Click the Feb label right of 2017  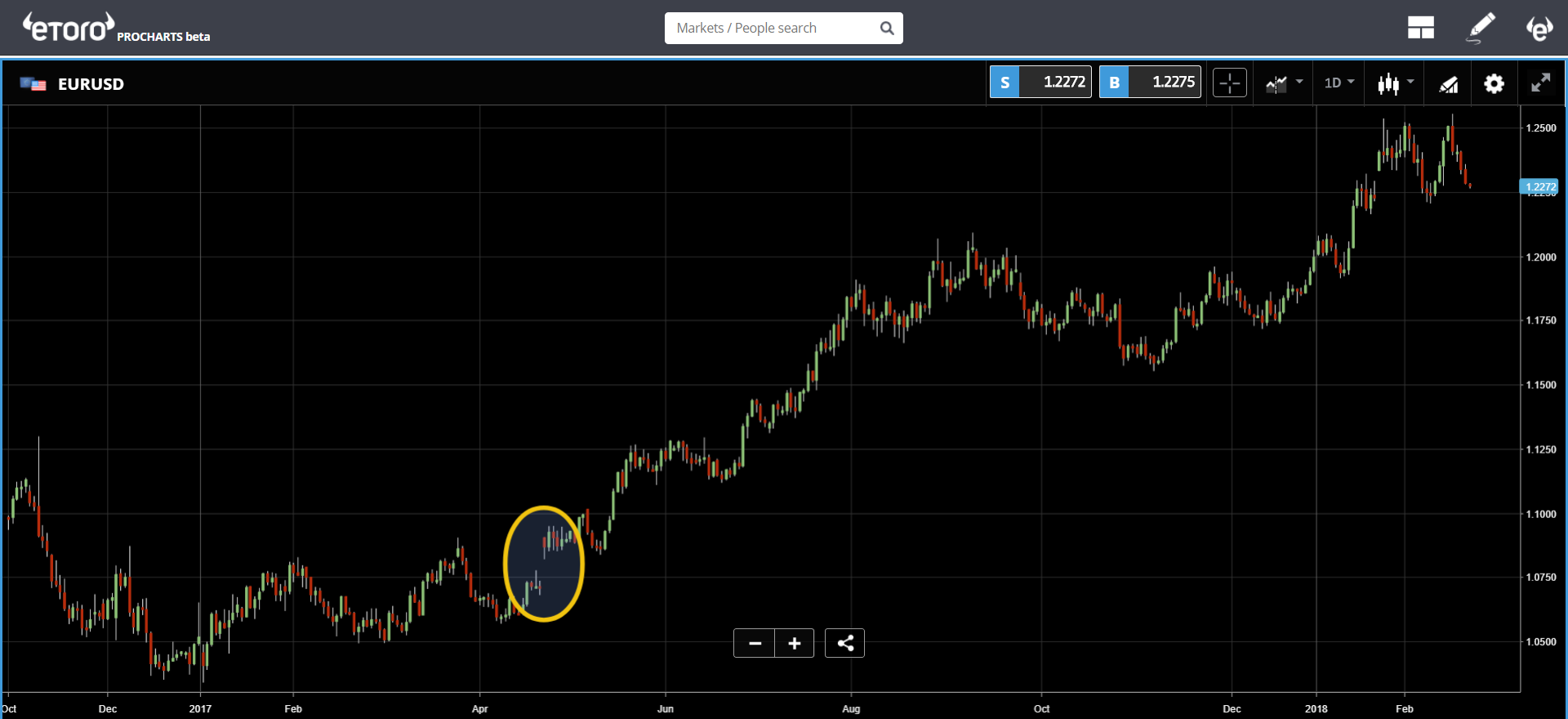point(293,709)
